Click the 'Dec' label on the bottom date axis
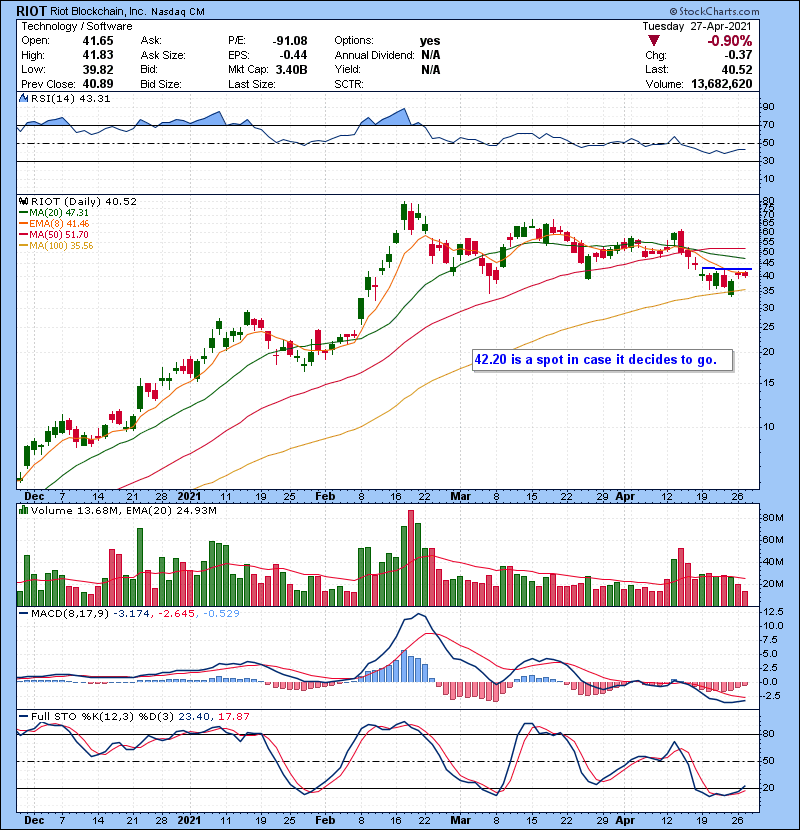800x830 pixels. tap(34, 820)
